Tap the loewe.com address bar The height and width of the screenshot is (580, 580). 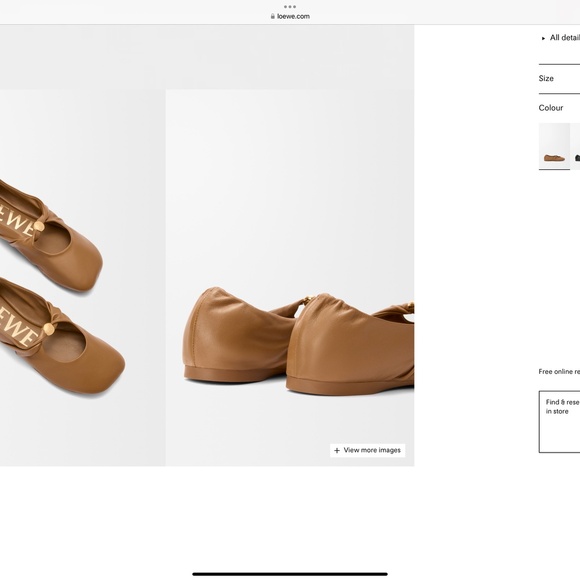pyautogui.click(x=290, y=16)
